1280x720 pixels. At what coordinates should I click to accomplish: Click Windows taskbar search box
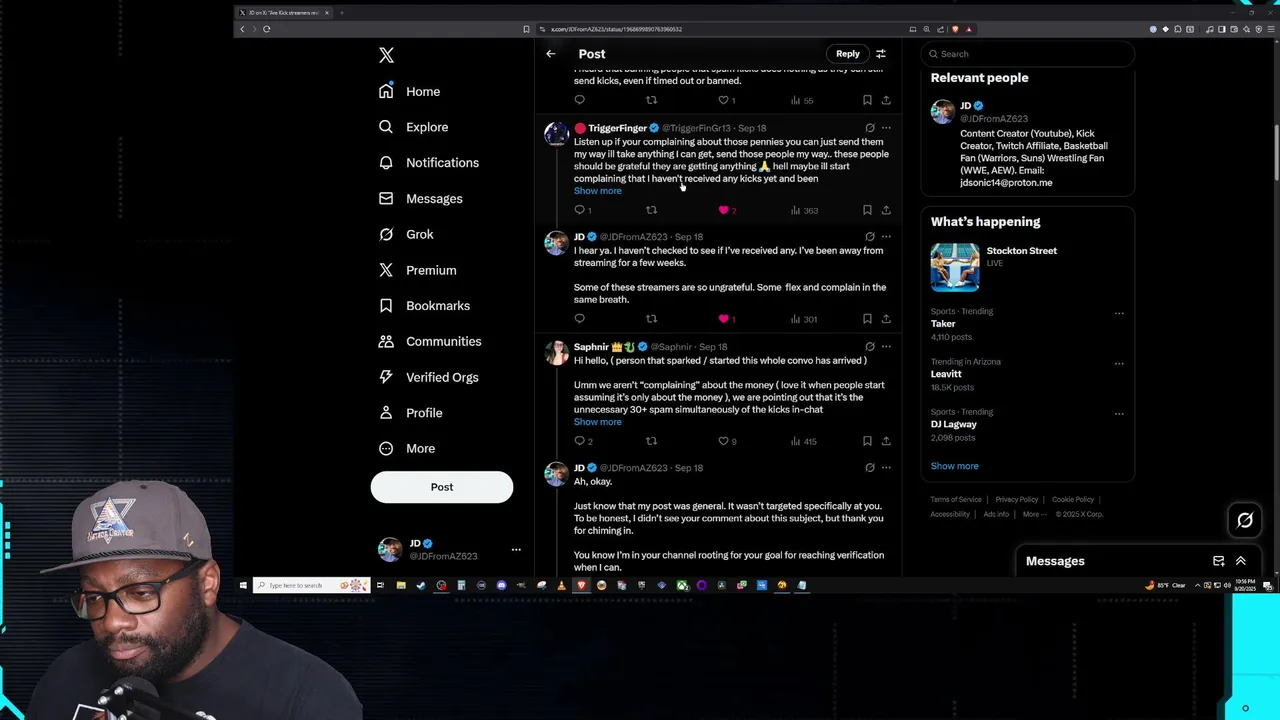311,585
